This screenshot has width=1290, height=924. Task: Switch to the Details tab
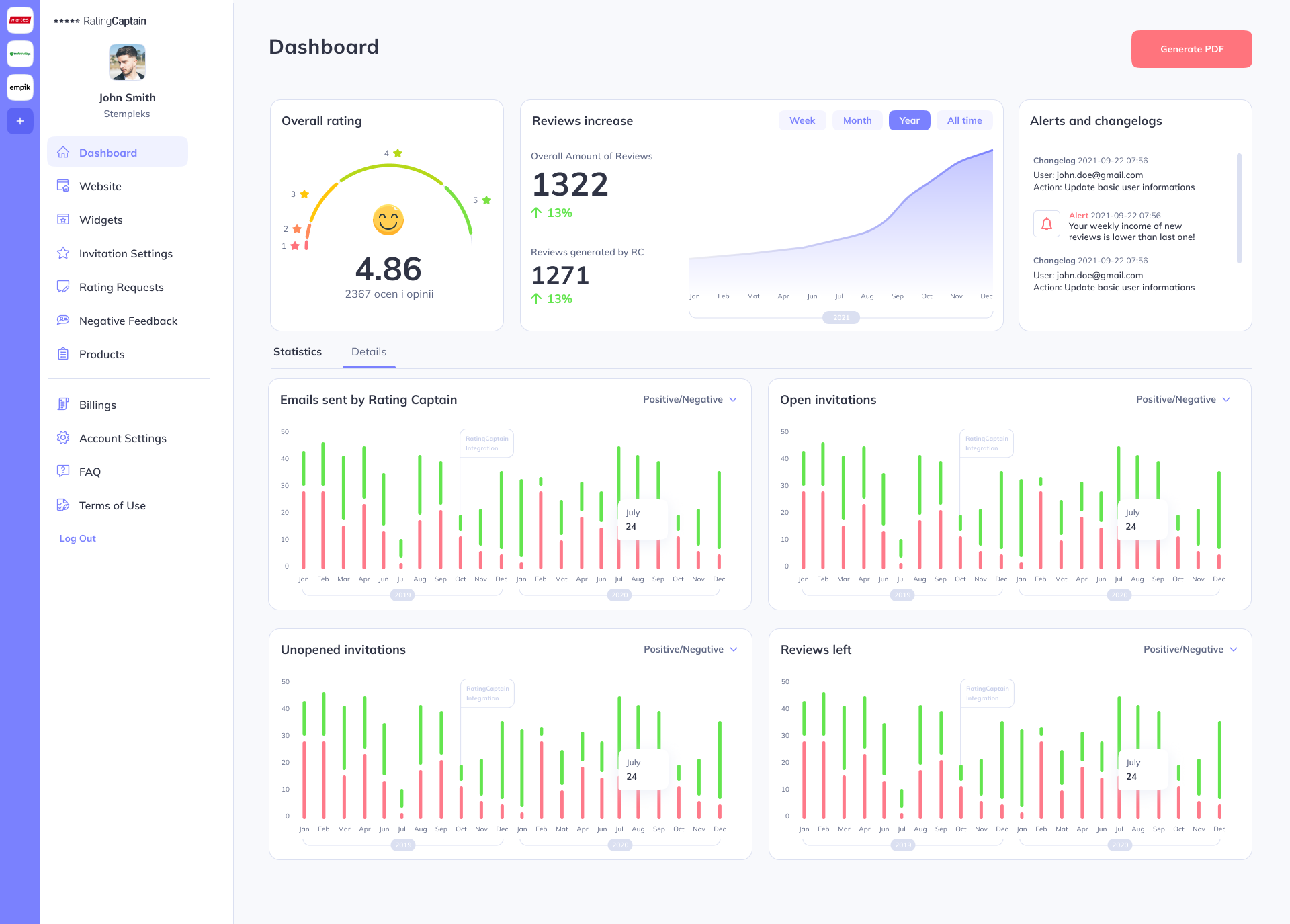(x=369, y=351)
